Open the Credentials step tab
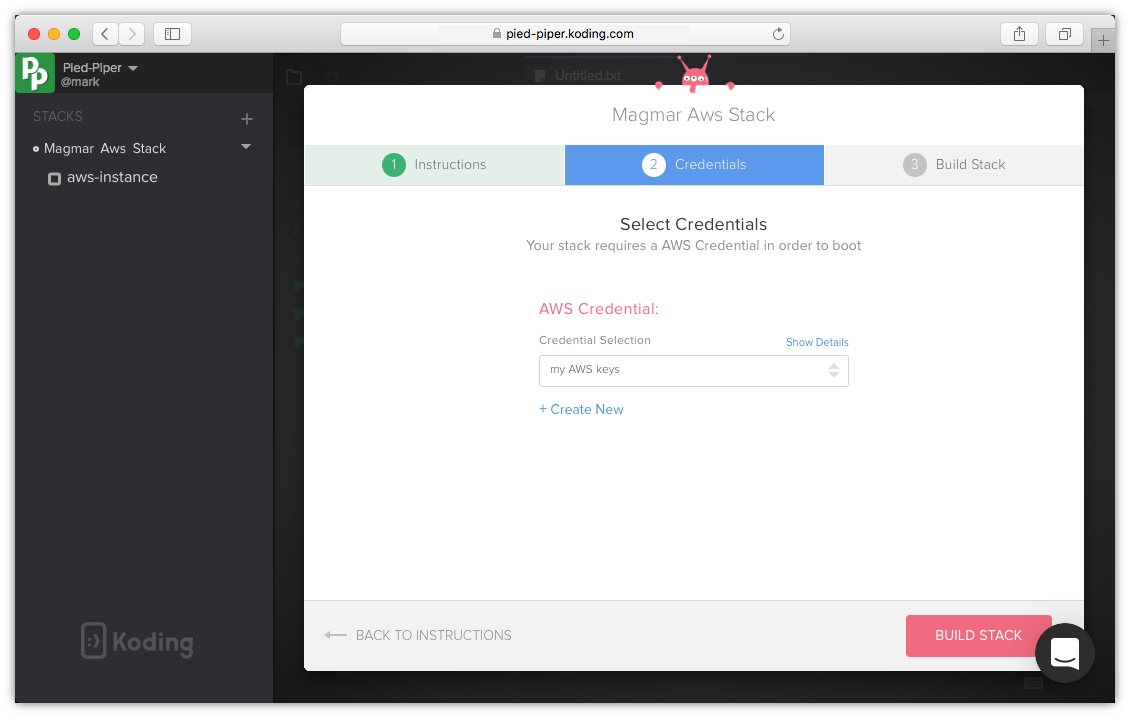This screenshot has height=718, width=1130. [694, 164]
